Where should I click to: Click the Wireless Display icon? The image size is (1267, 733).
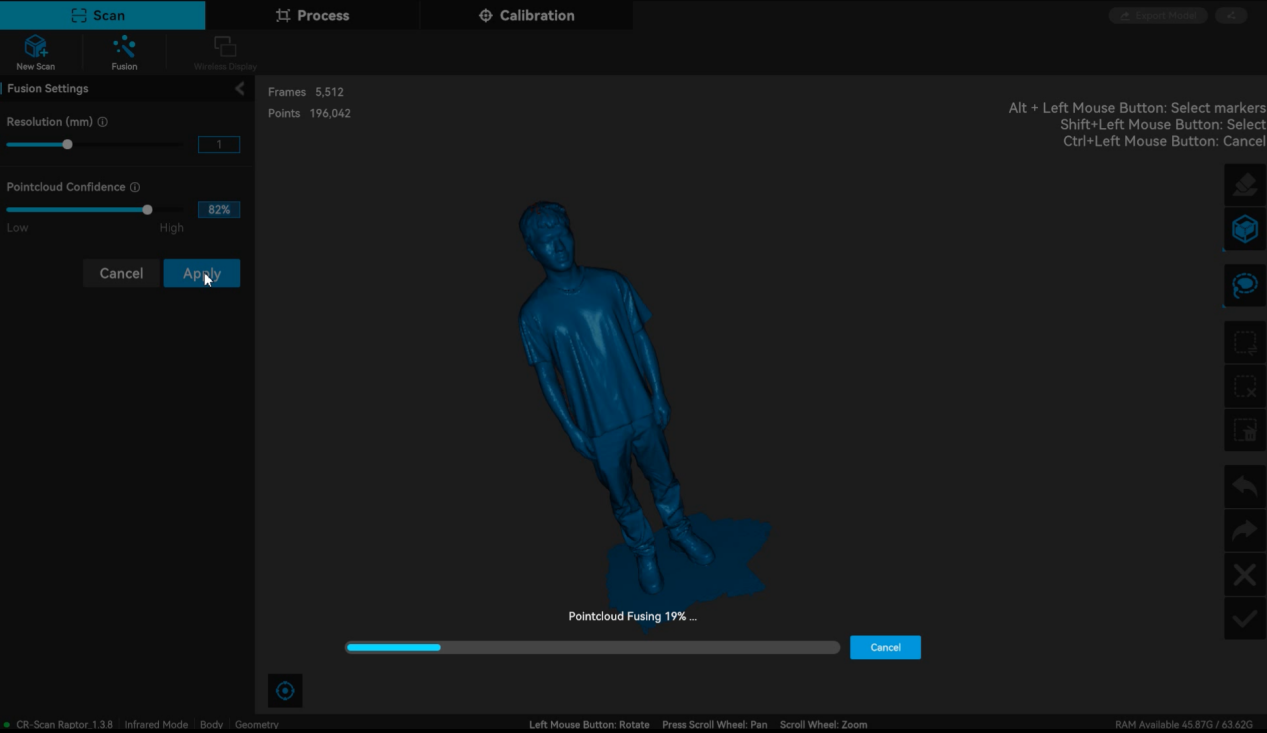point(225,48)
